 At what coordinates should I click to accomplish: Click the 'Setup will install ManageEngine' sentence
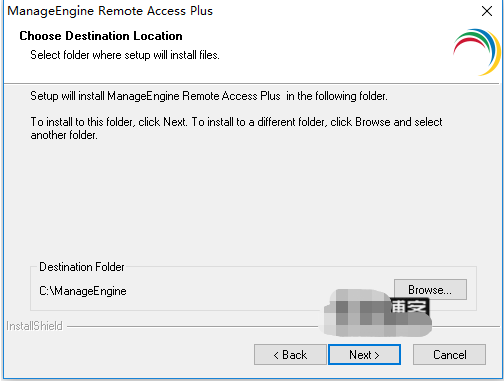[209, 96]
